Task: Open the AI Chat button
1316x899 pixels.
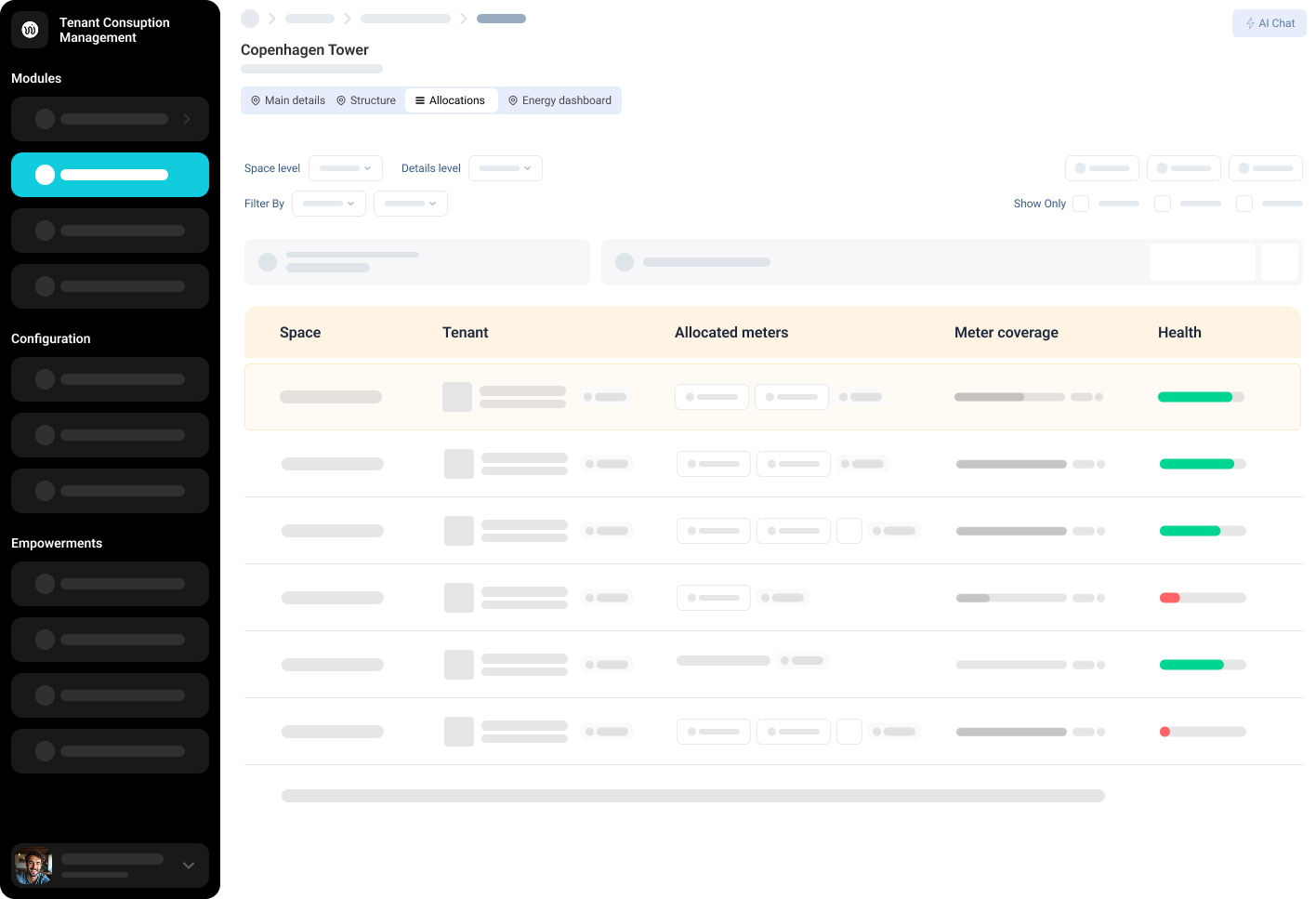Action: (1270, 23)
